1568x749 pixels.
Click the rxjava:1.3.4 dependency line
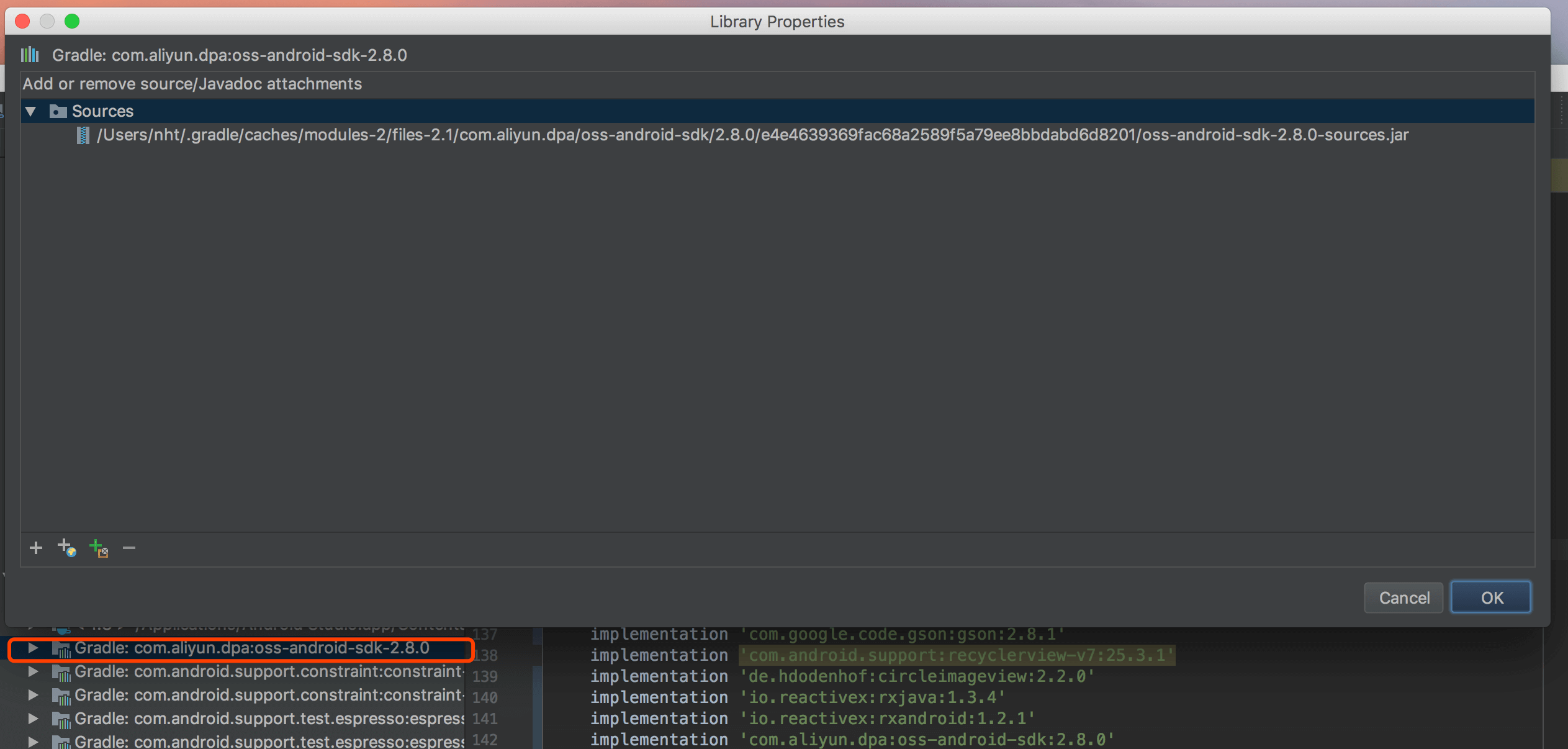pos(798,697)
